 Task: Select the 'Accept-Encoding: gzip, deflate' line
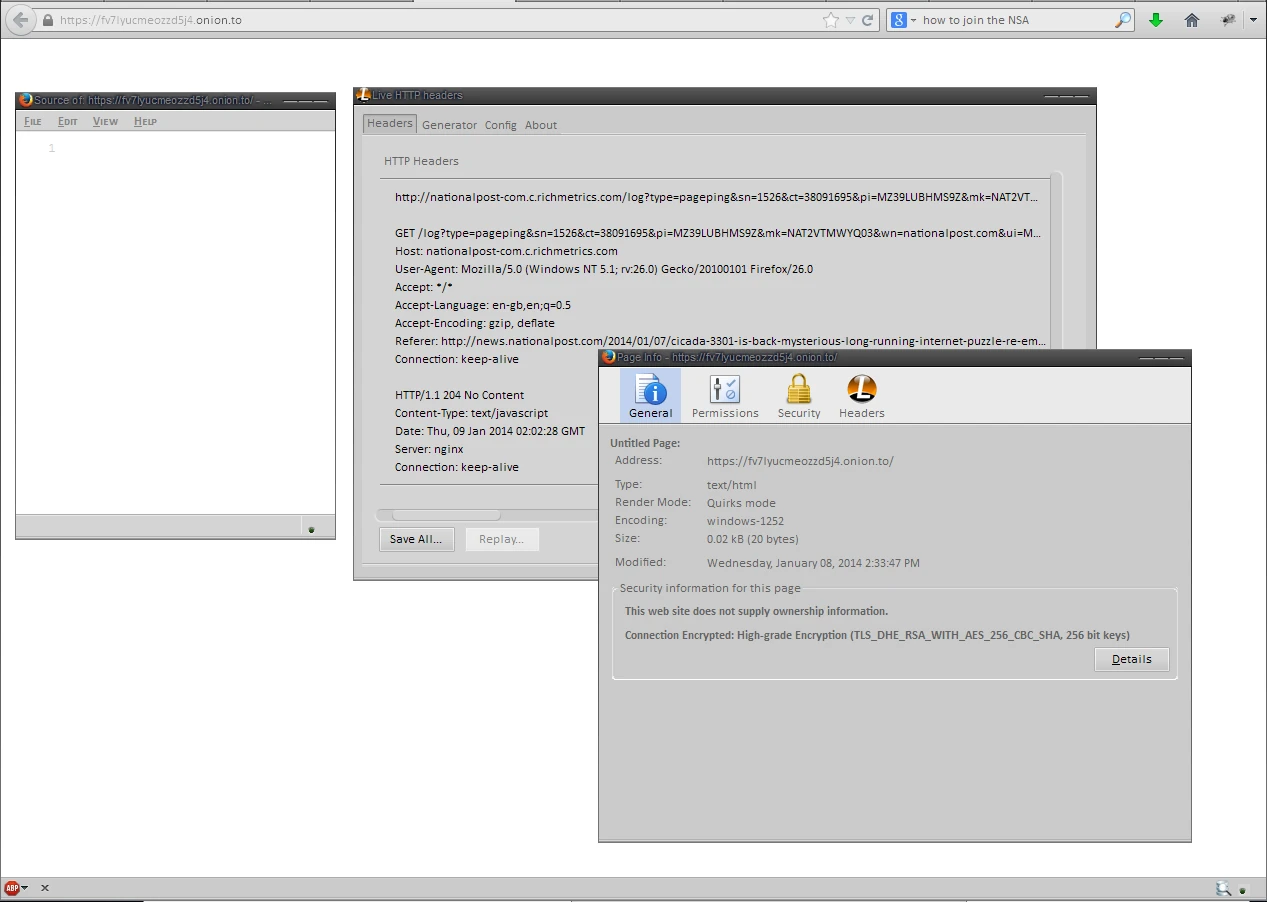[474, 323]
